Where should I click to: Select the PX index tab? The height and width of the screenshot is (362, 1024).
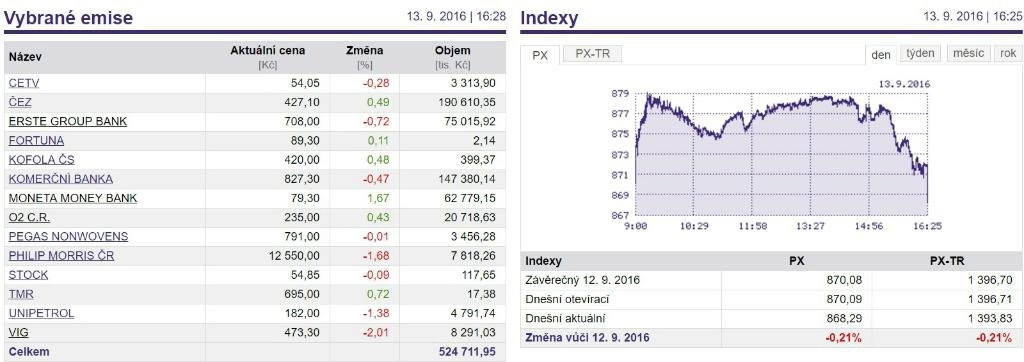540,55
